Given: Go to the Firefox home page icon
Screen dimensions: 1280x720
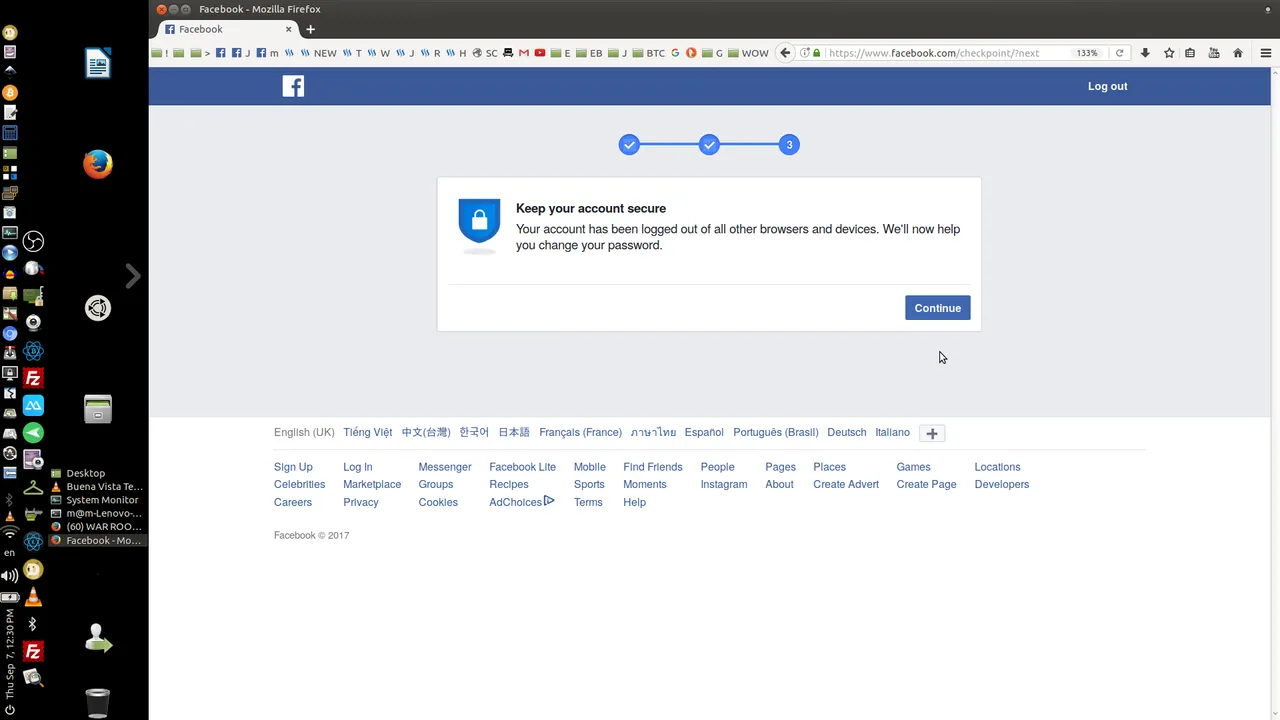Looking at the screenshot, I should (1238, 53).
